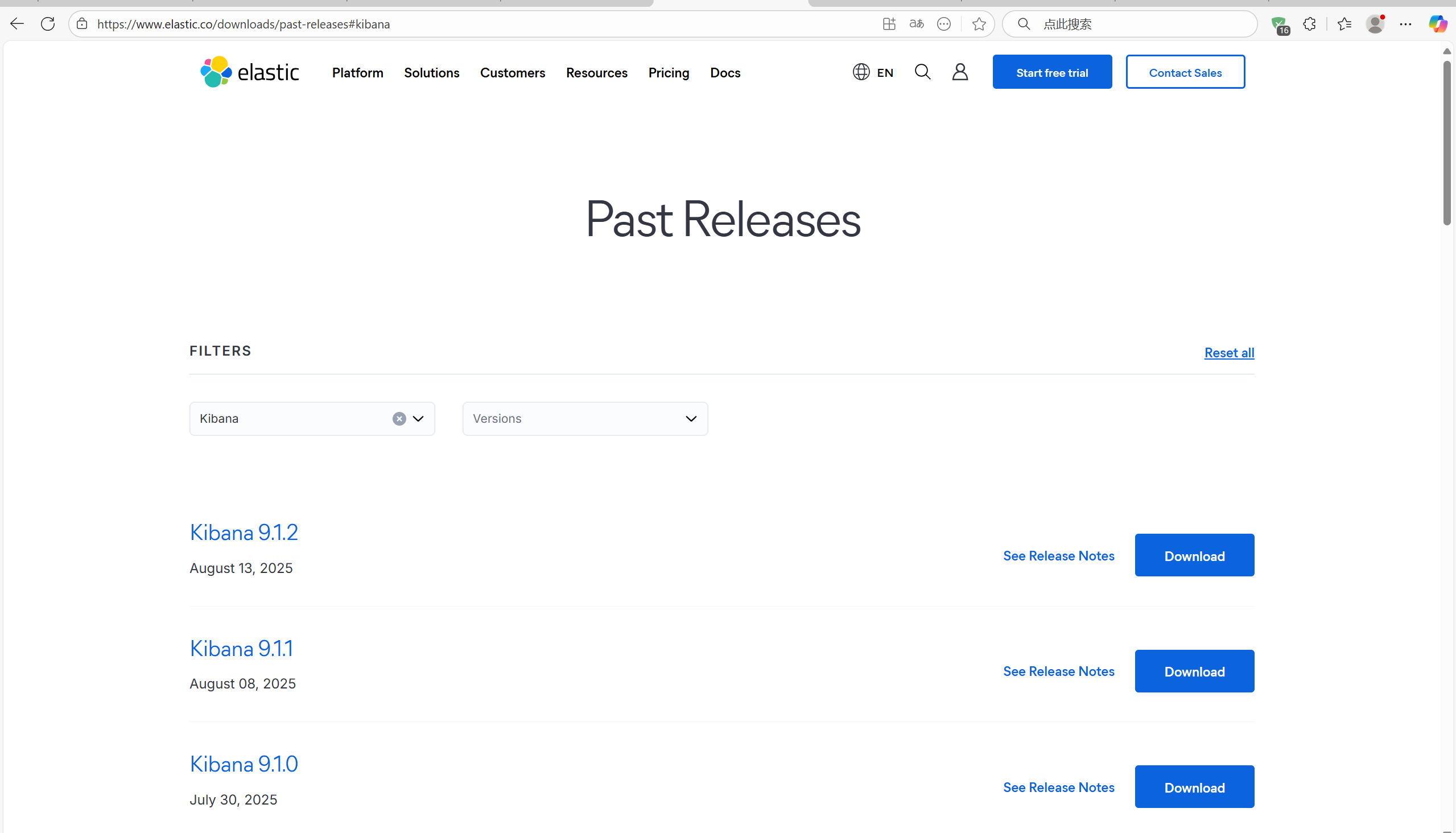1456x833 pixels.
Task: Click the August 13, 2025 date text
Action: coord(241,568)
